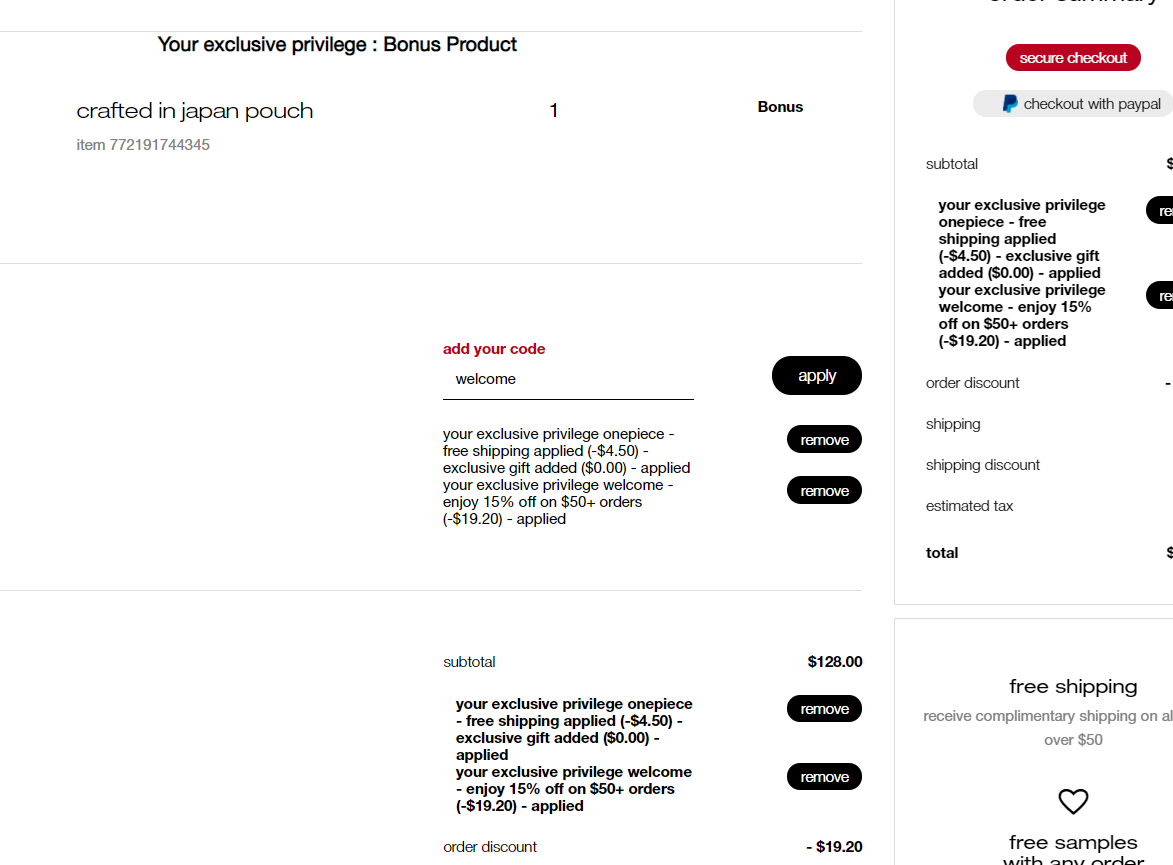1173x865 pixels.
Task: Focus the add your code input field
Action: point(568,379)
